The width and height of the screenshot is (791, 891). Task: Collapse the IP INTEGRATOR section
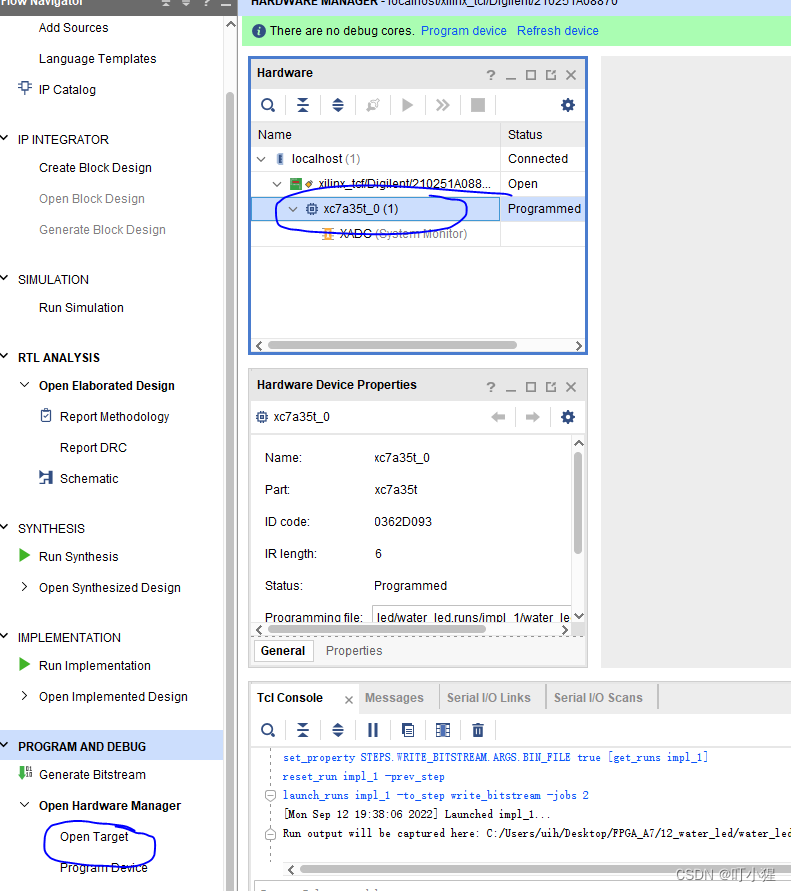[5, 138]
